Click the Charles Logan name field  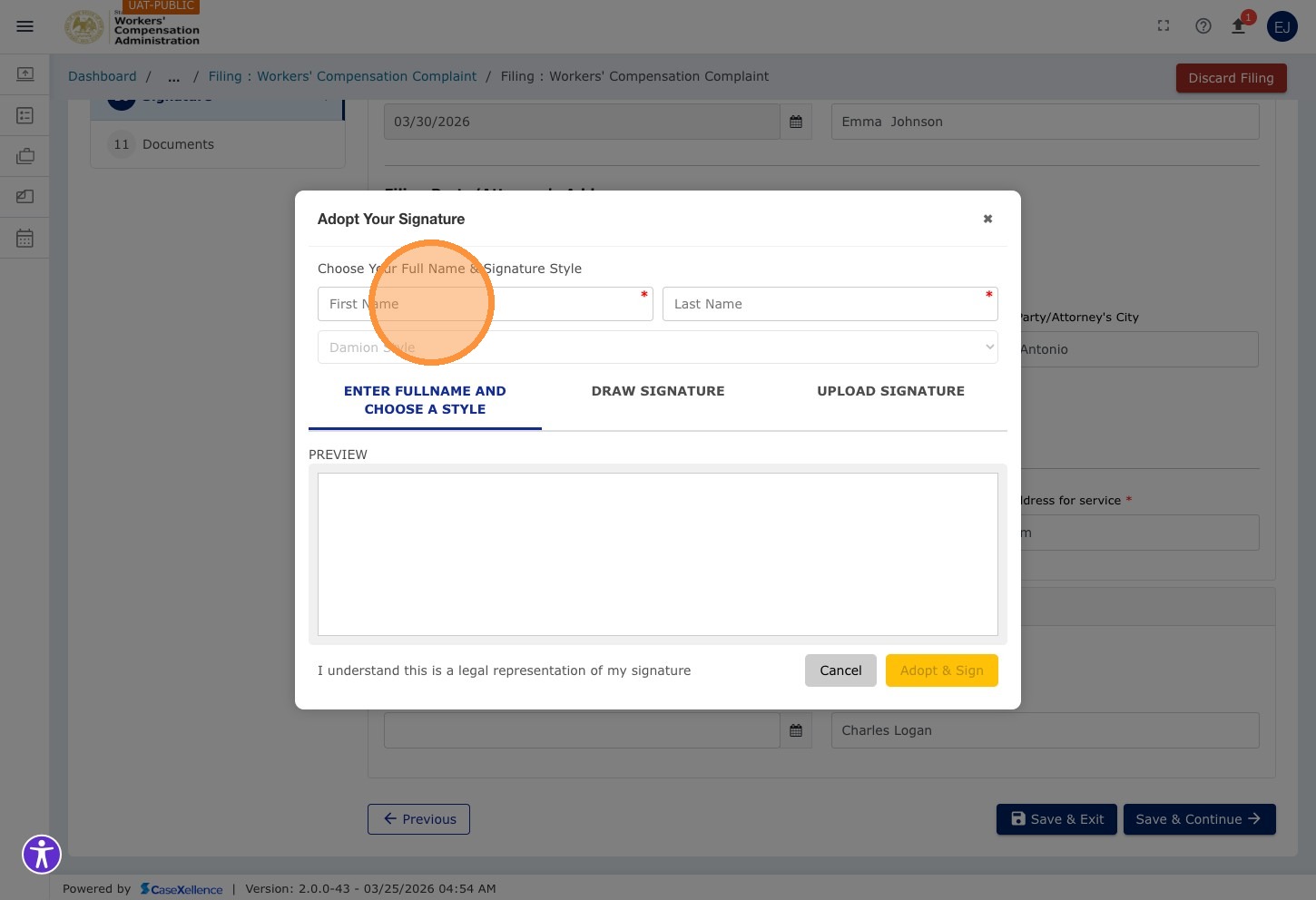point(1046,730)
